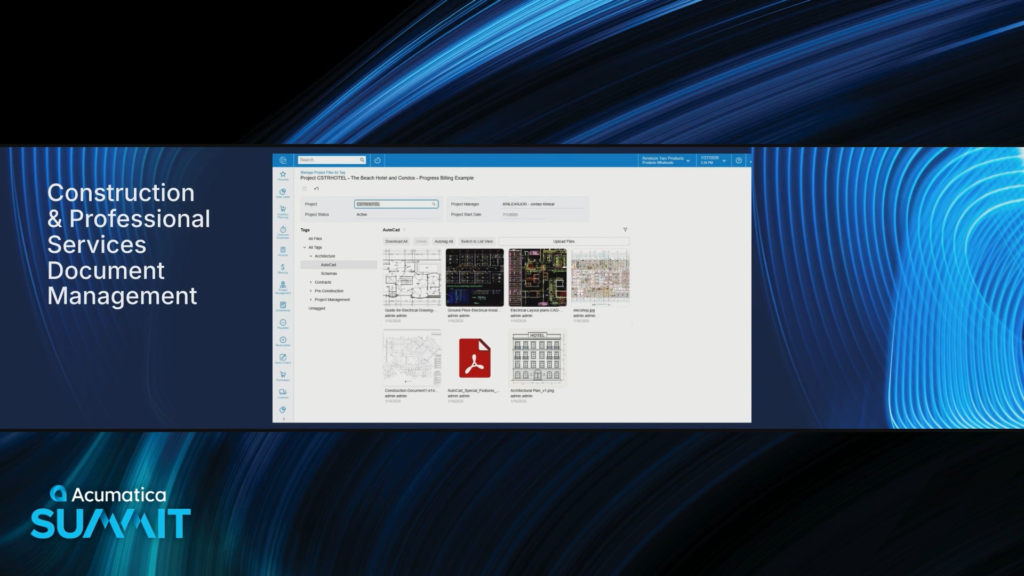
Task: Click the Purchases cart icon in sidebar
Action: (283, 376)
